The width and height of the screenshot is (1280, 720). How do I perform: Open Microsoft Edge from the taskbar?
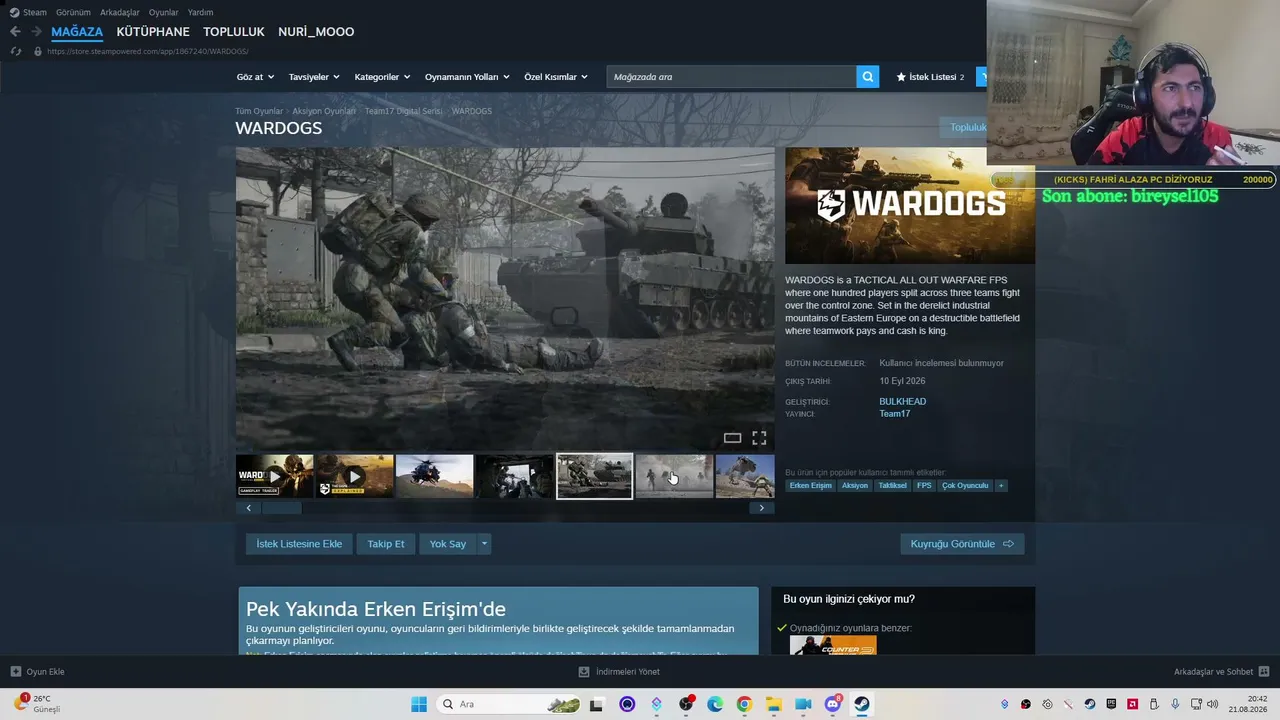coord(715,704)
